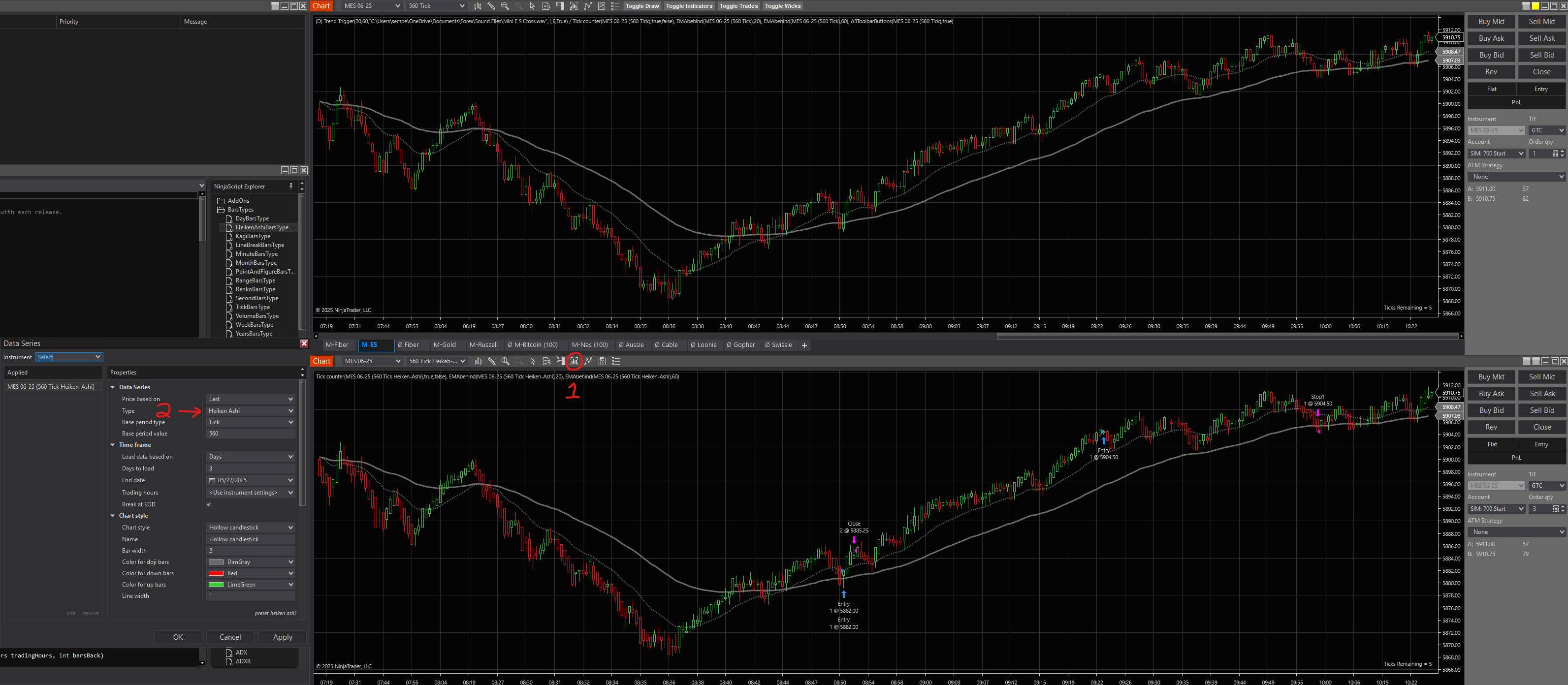Open ATM Strategy dropdown in top Chart Trader
Image resolution: width=1568 pixels, height=685 pixels.
pos(1516,177)
